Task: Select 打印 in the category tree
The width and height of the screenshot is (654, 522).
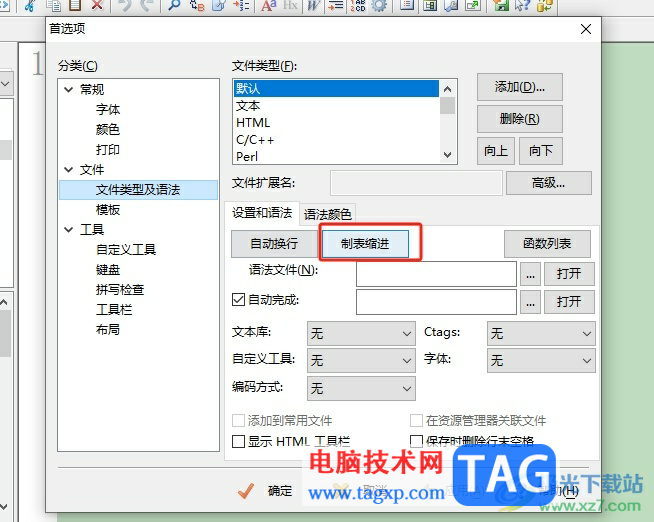Action: [x=108, y=149]
